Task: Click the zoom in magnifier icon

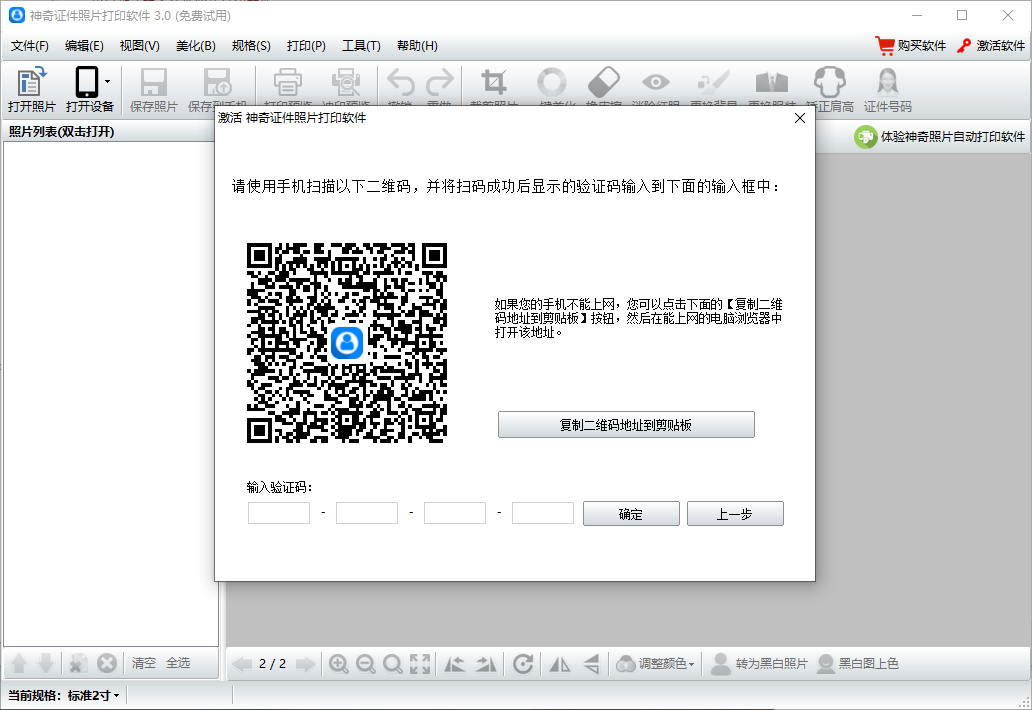Action: (338, 664)
